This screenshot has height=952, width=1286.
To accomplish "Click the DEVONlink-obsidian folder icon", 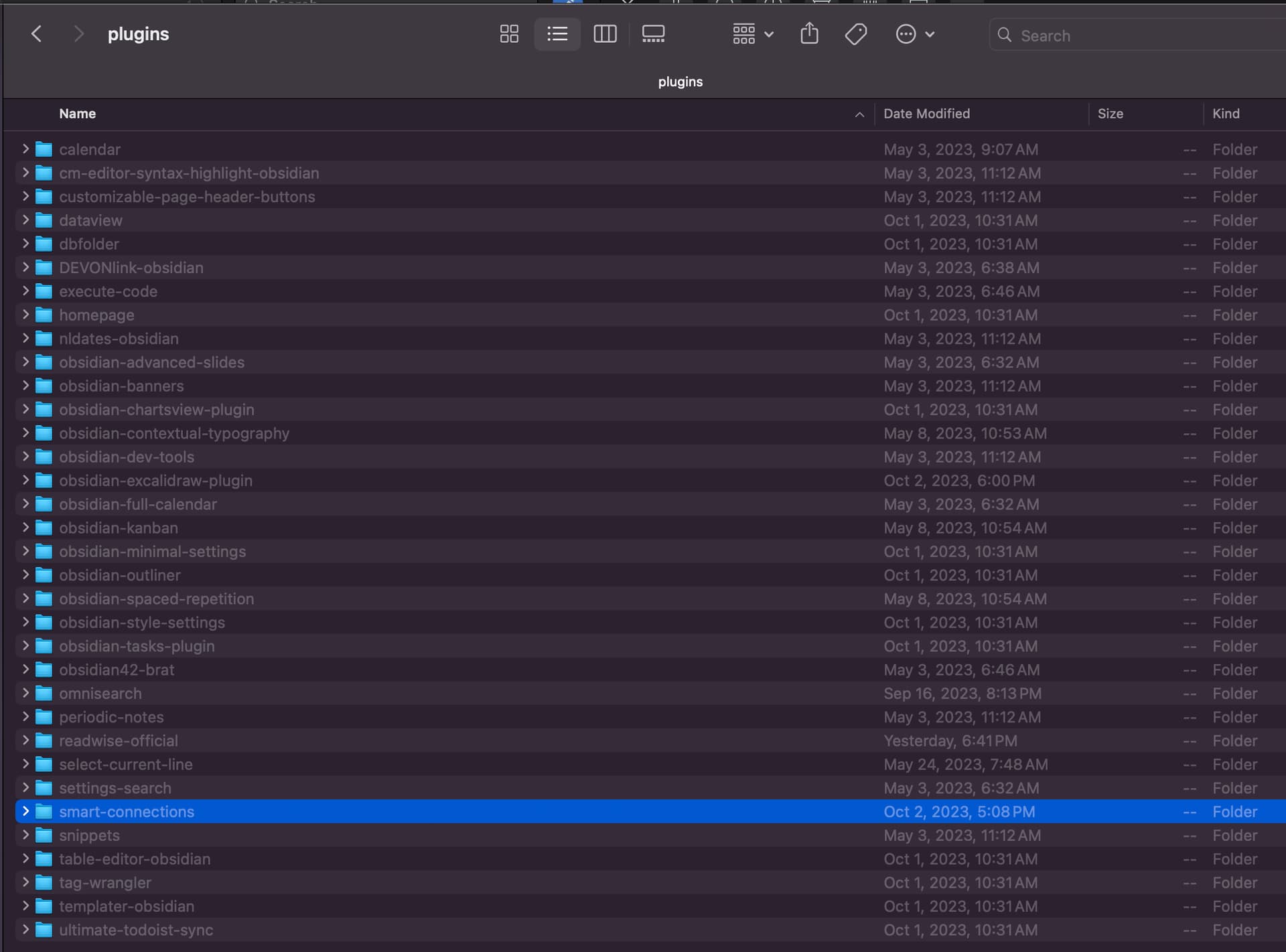I will coord(44,268).
